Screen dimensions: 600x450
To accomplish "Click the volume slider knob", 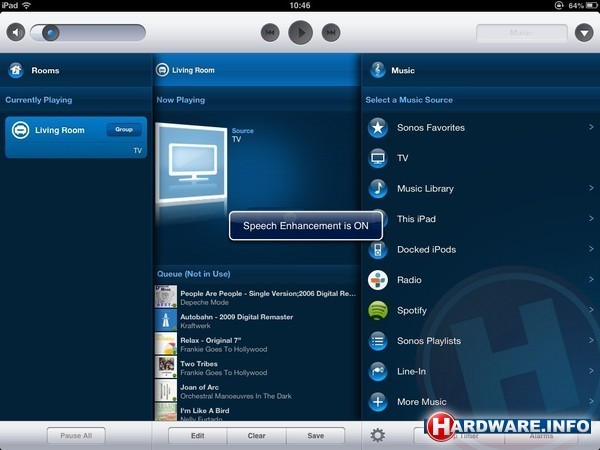I will coord(51,33).
